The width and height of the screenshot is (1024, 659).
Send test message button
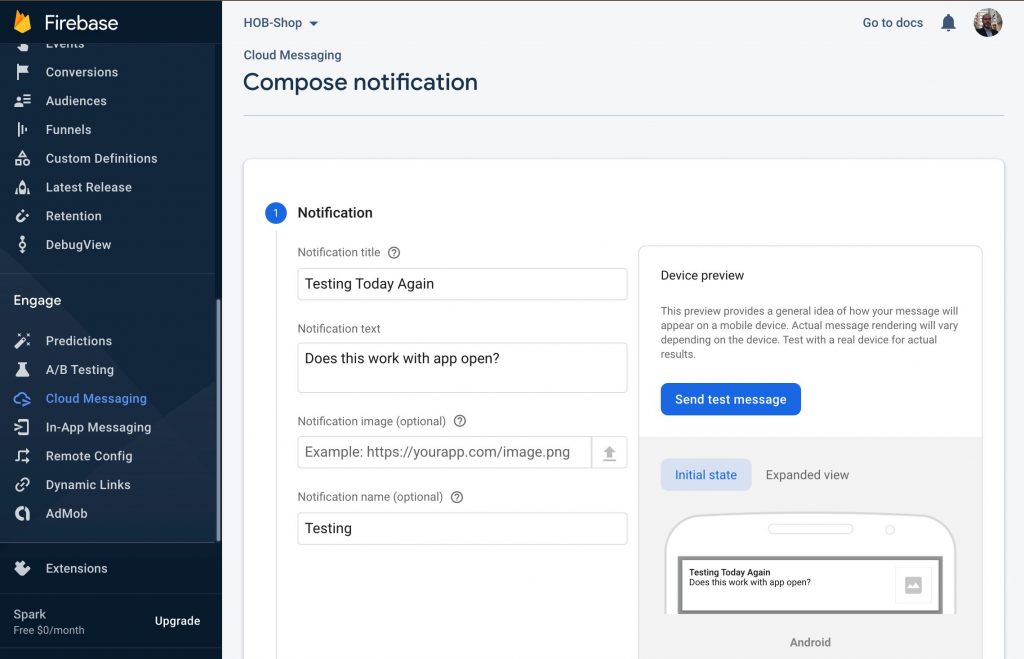730,399
